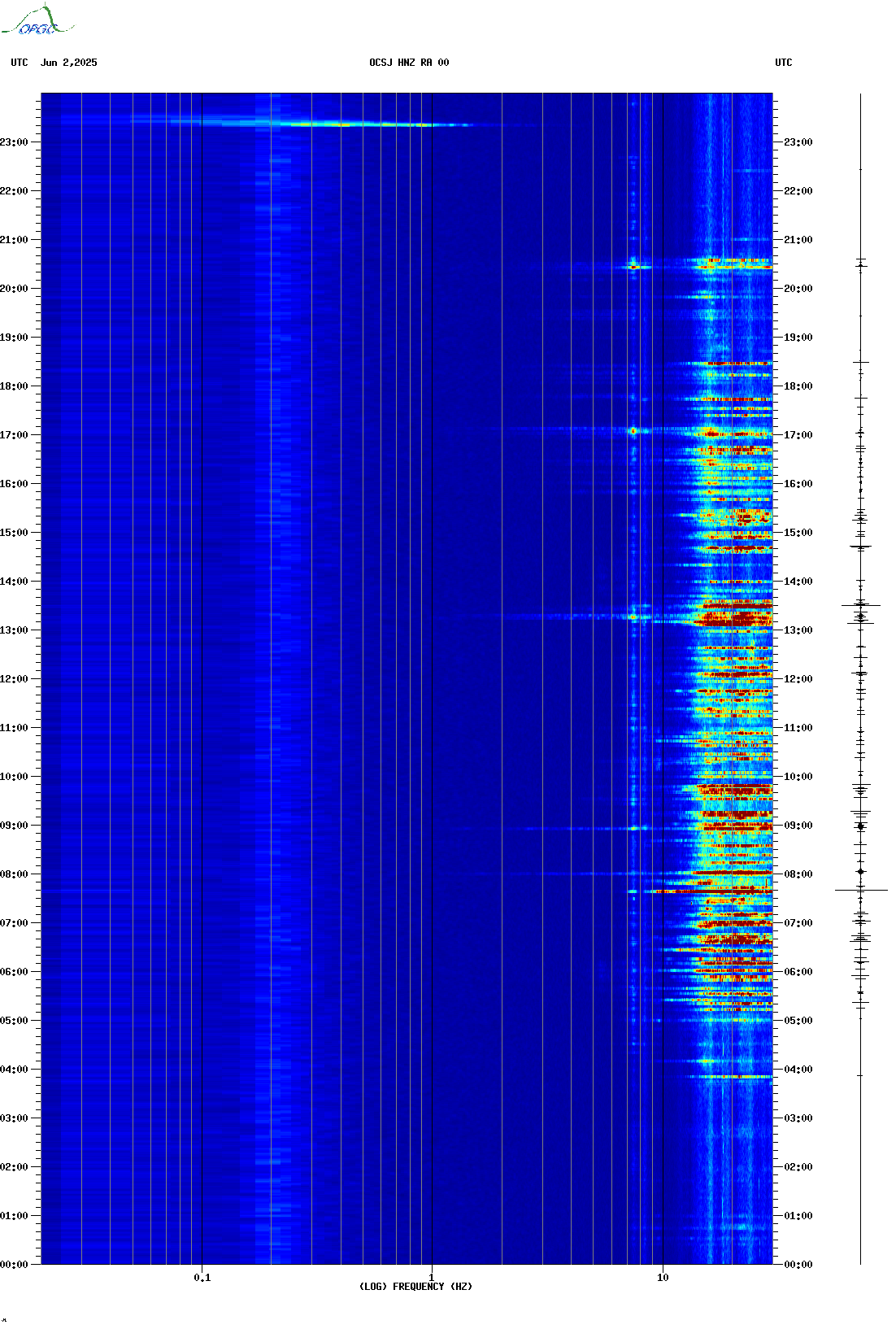Click the large seismogram spike just below 08:00
The width and height of the screenshot is (896, 1329).
[861, 891]
